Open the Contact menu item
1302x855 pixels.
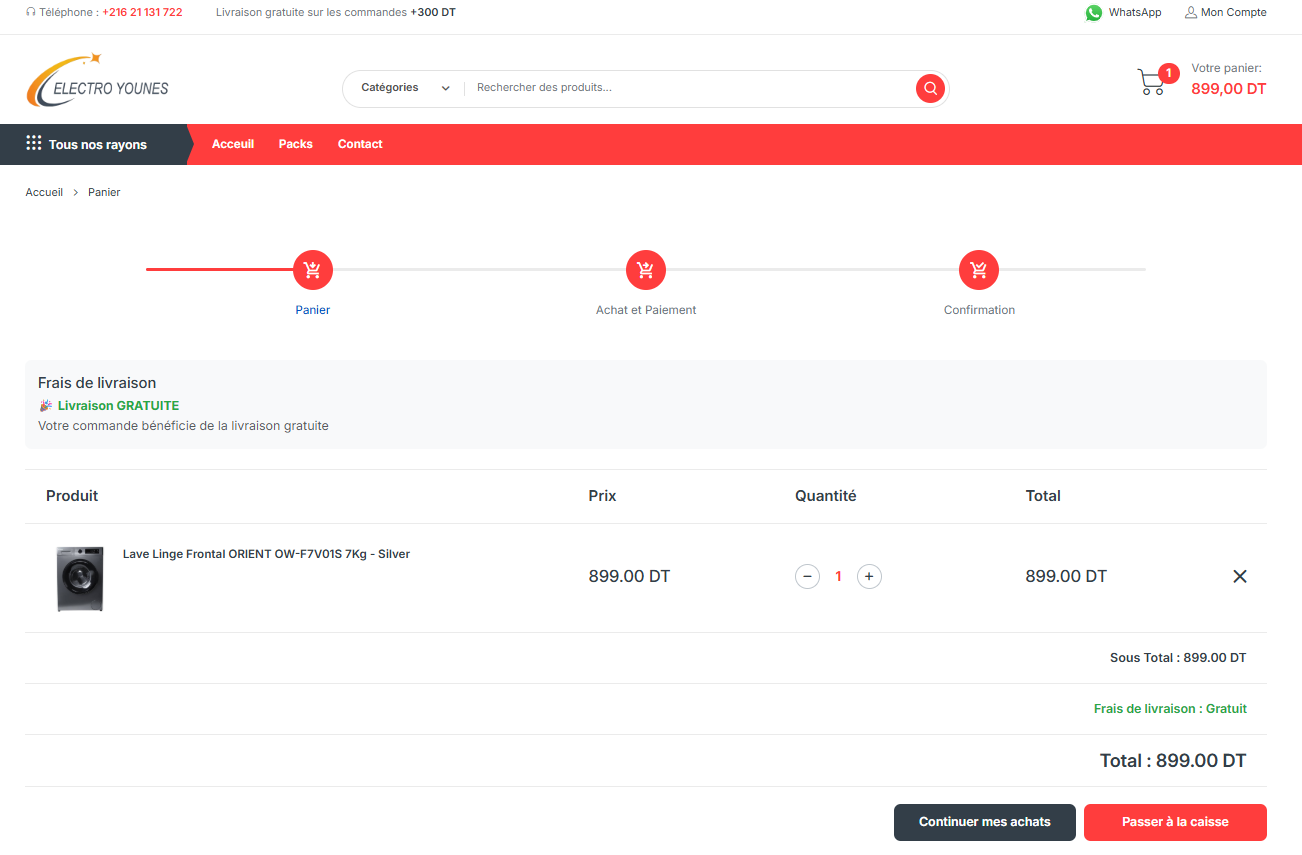click(x=360, y=144)
